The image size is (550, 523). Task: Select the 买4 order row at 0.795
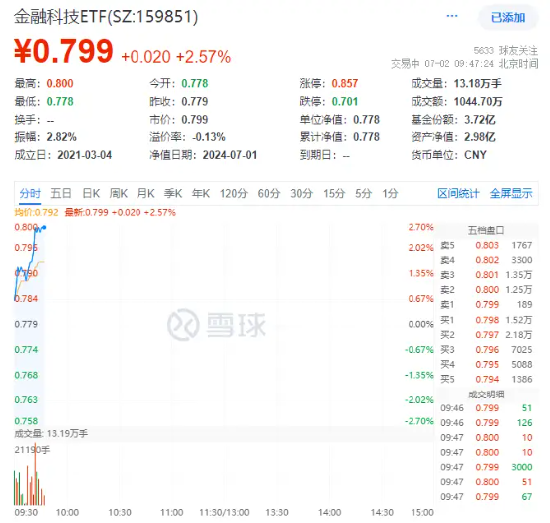click(486, 365)
